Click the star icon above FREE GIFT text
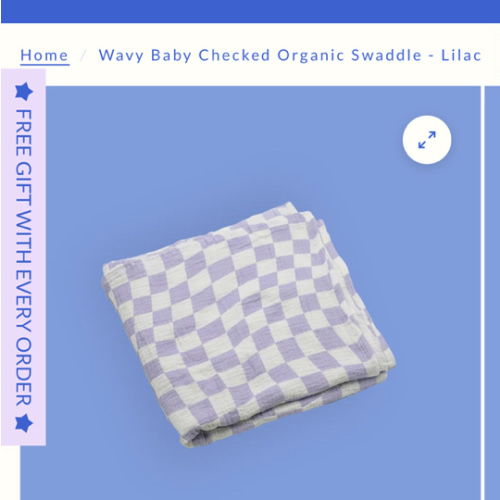 pos(24,91)
